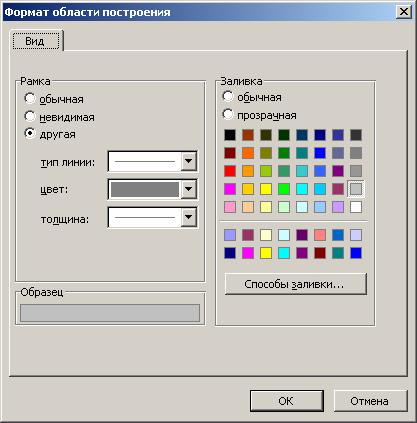Confirm with the OK button
417x423 pixels.
pos(287,401)
